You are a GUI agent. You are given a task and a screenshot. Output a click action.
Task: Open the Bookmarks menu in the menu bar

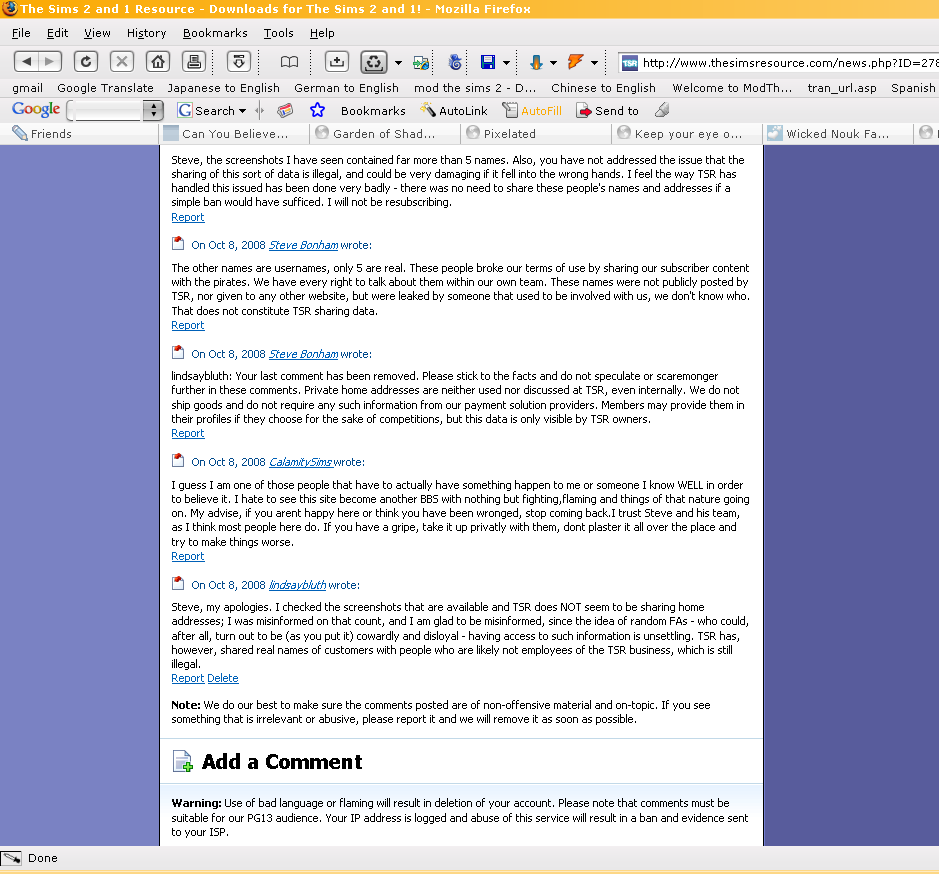coord(215,33)
